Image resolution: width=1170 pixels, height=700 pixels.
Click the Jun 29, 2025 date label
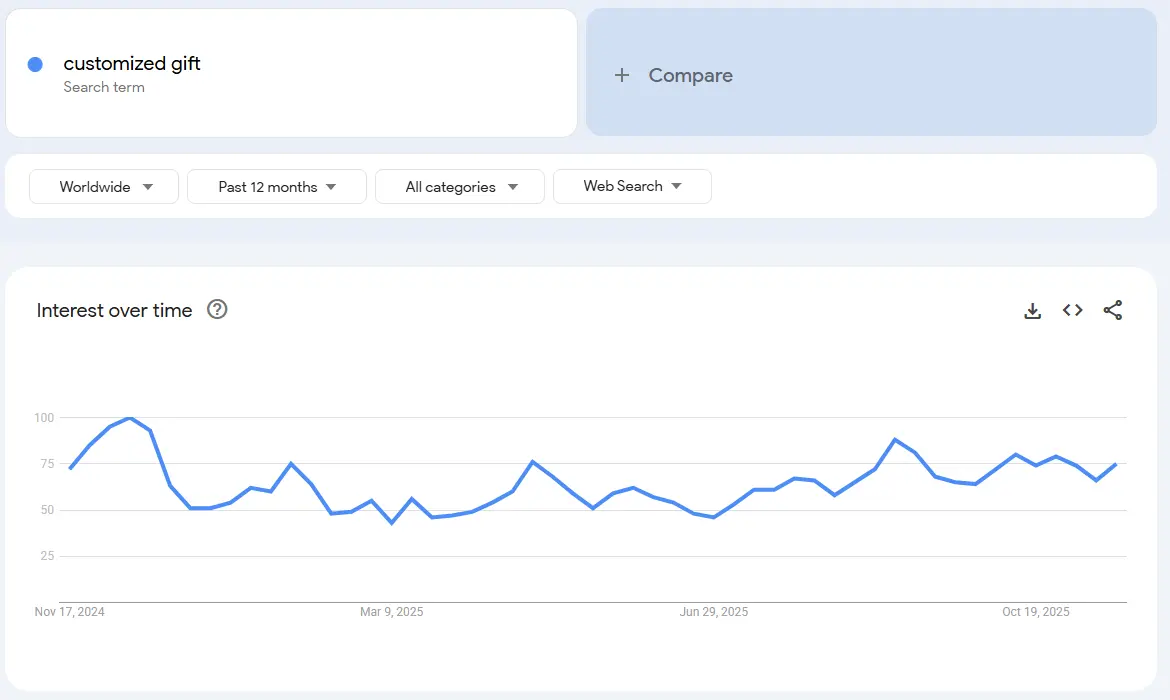[713, 611]
